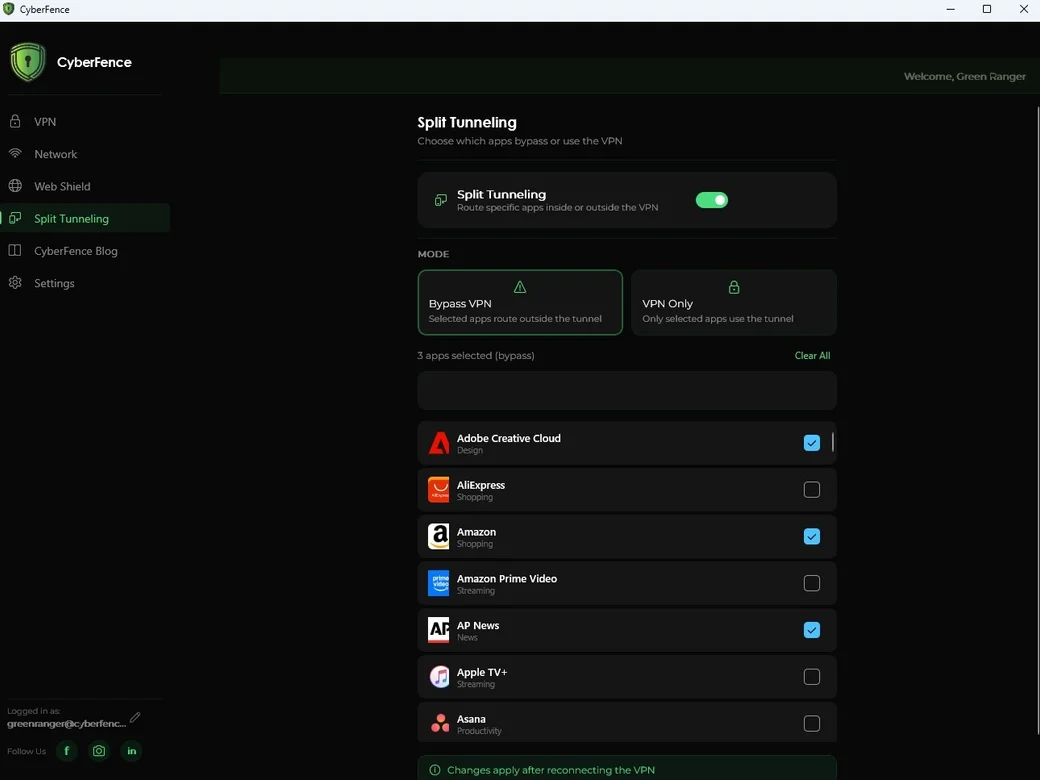Image resolution: width=1040 pixels, height=780 pixels.
Task: Check the Asana checkbox
Action: 812,724
